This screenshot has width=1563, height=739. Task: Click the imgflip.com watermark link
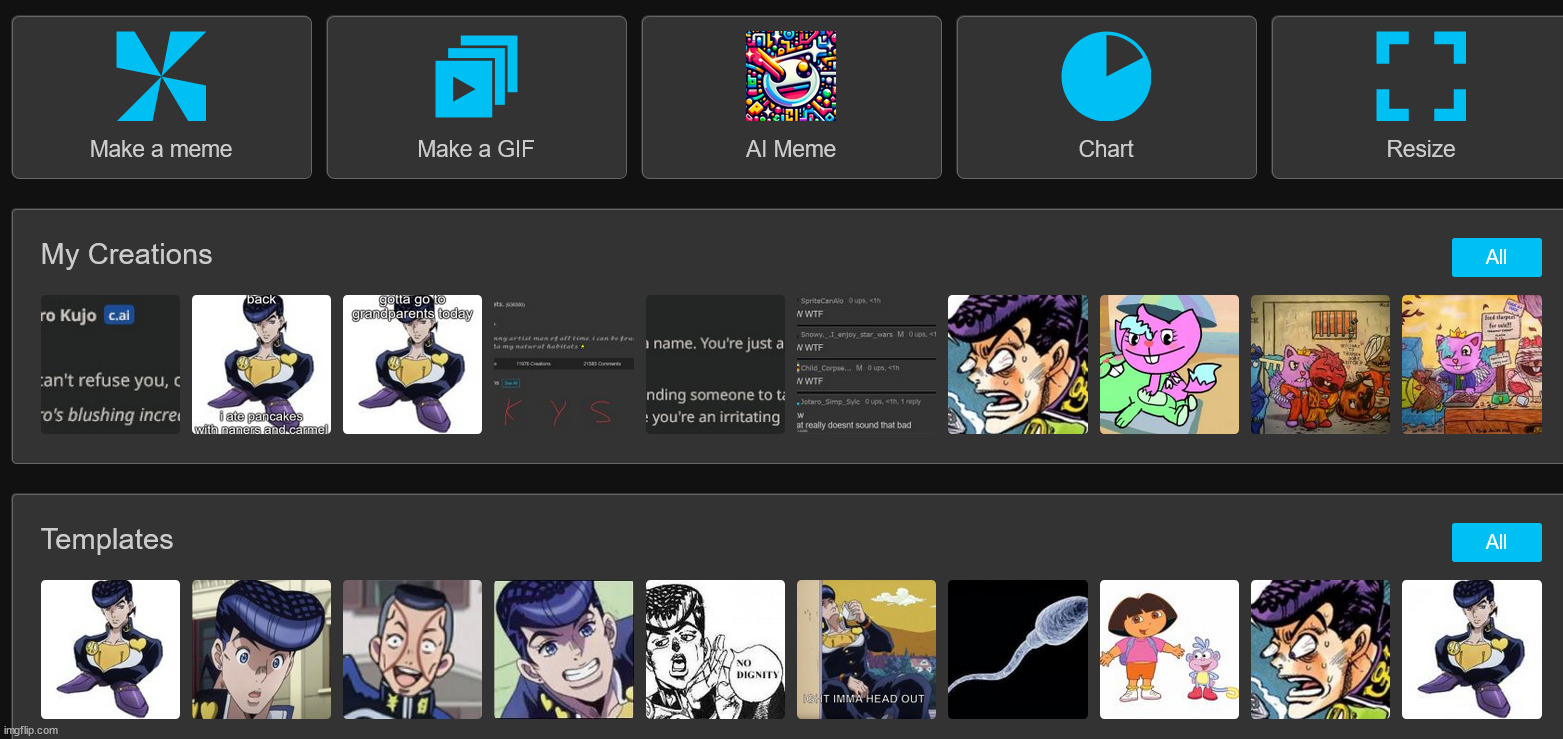click(x=31, y=730)
